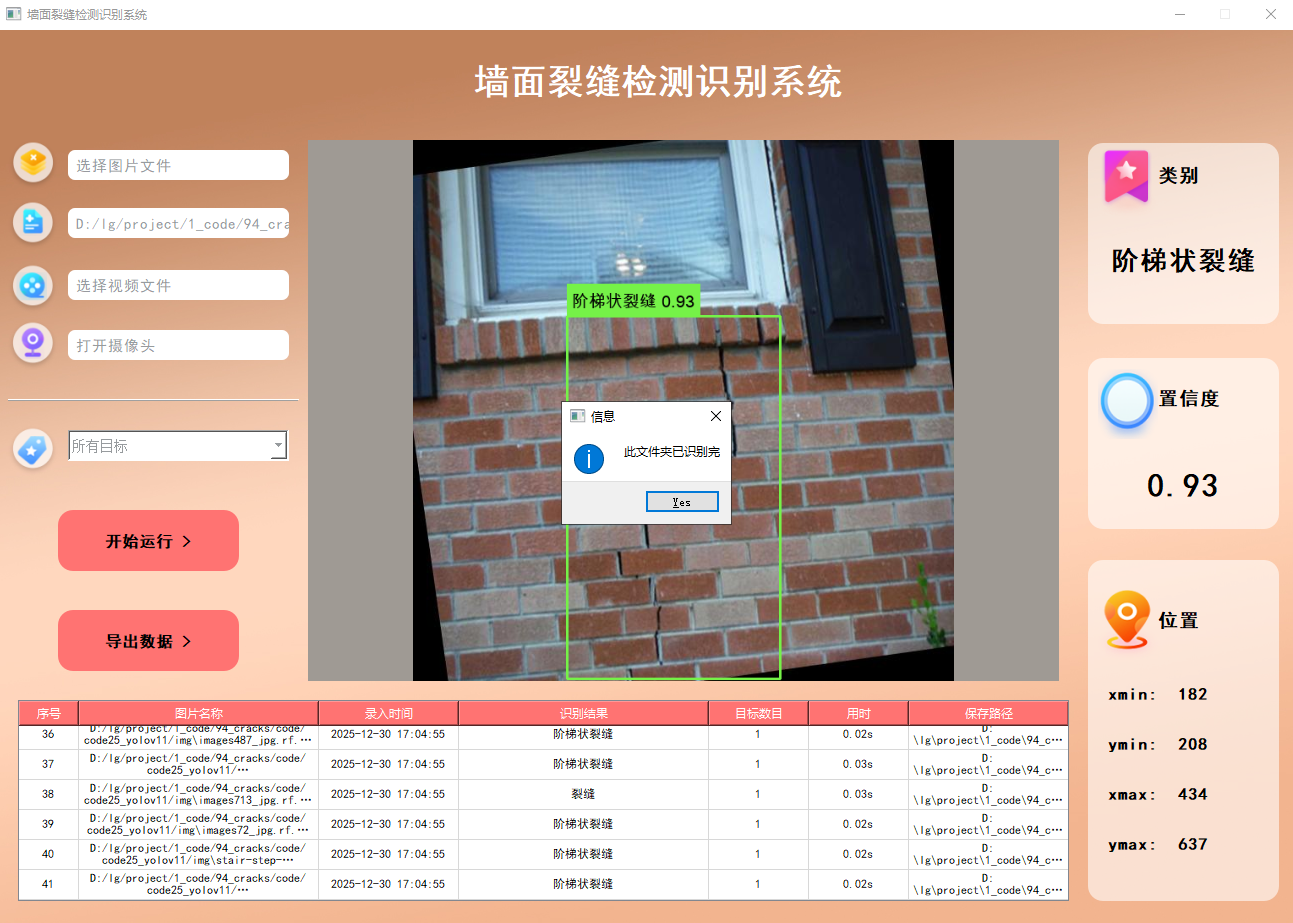Click the 用时 column header

coord(858,714)
